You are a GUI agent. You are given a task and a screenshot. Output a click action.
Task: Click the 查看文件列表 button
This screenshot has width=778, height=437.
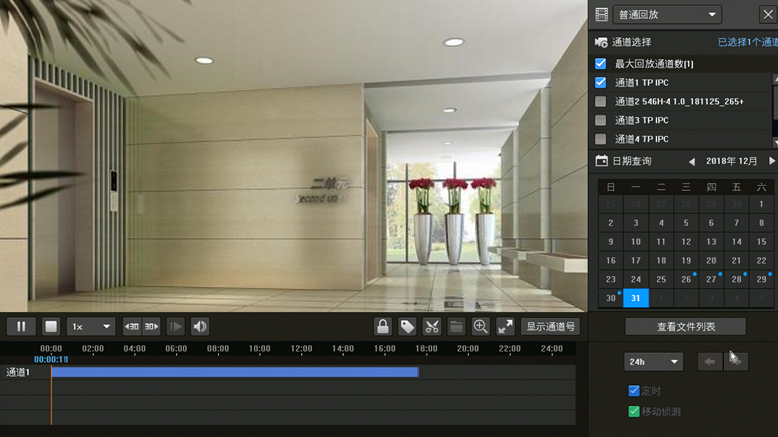pos(685,326)
